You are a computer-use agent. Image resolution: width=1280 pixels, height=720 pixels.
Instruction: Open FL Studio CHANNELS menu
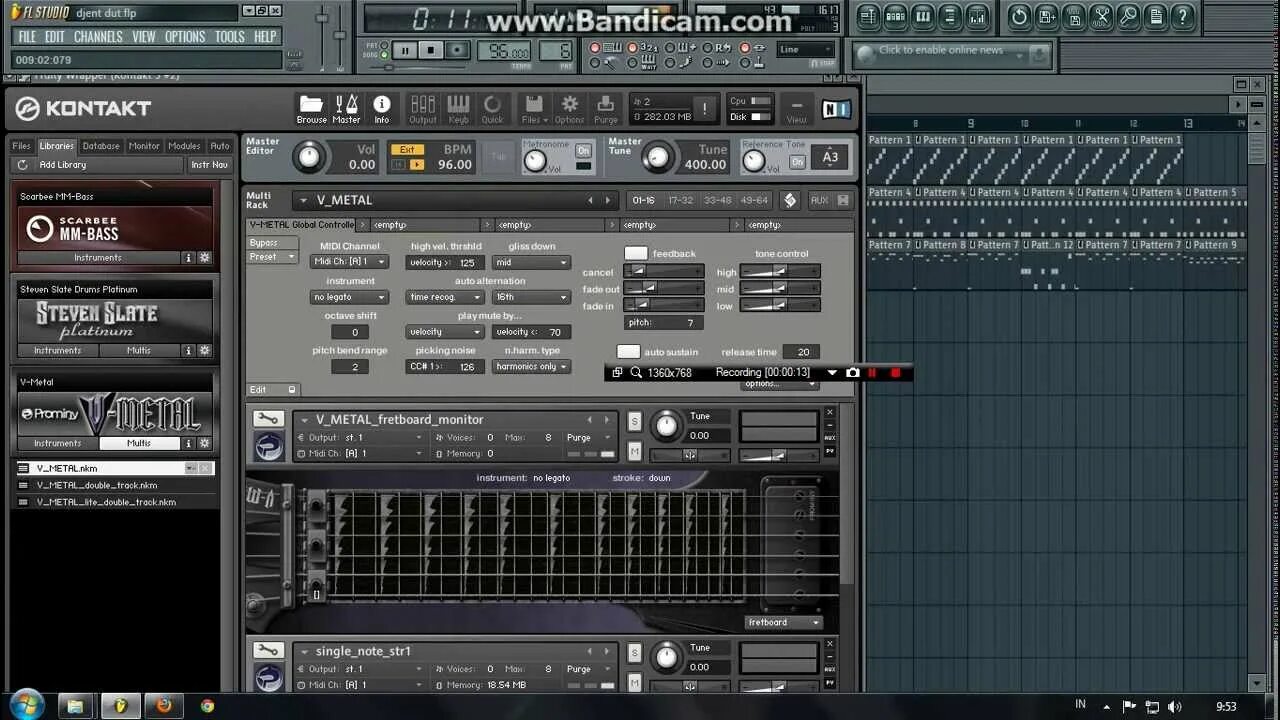[x=98, y=37]
